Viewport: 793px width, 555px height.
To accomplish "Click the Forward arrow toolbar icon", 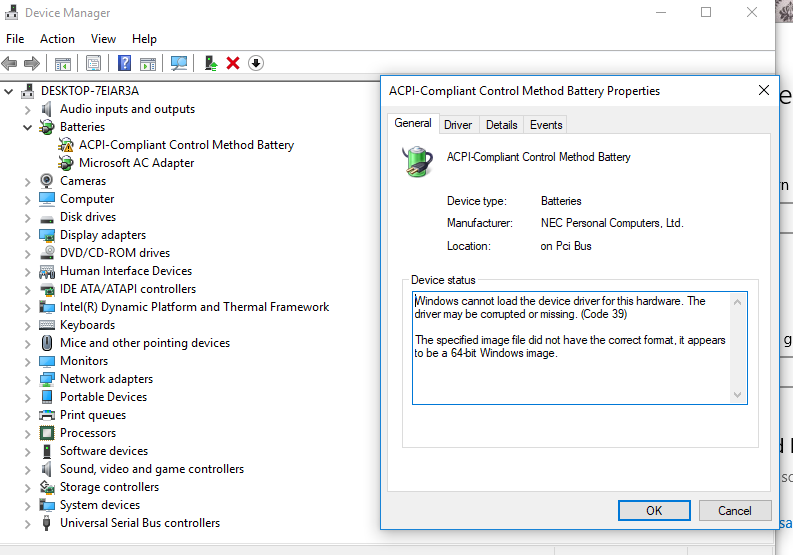I will (x=32, y=63).
